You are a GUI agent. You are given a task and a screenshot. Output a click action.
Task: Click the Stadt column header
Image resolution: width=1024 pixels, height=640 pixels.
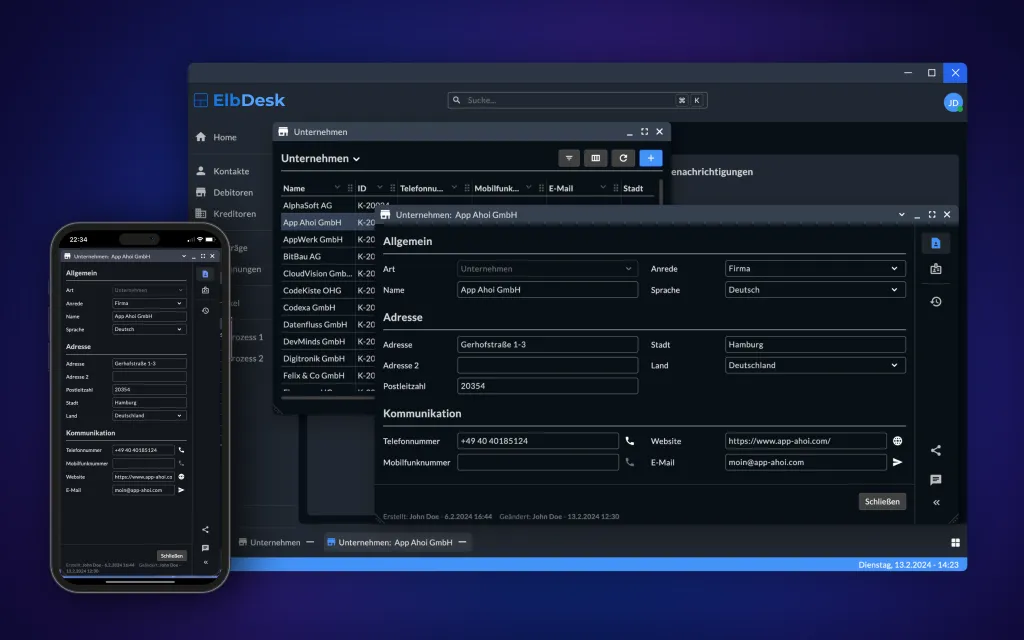tap(633, 188)
